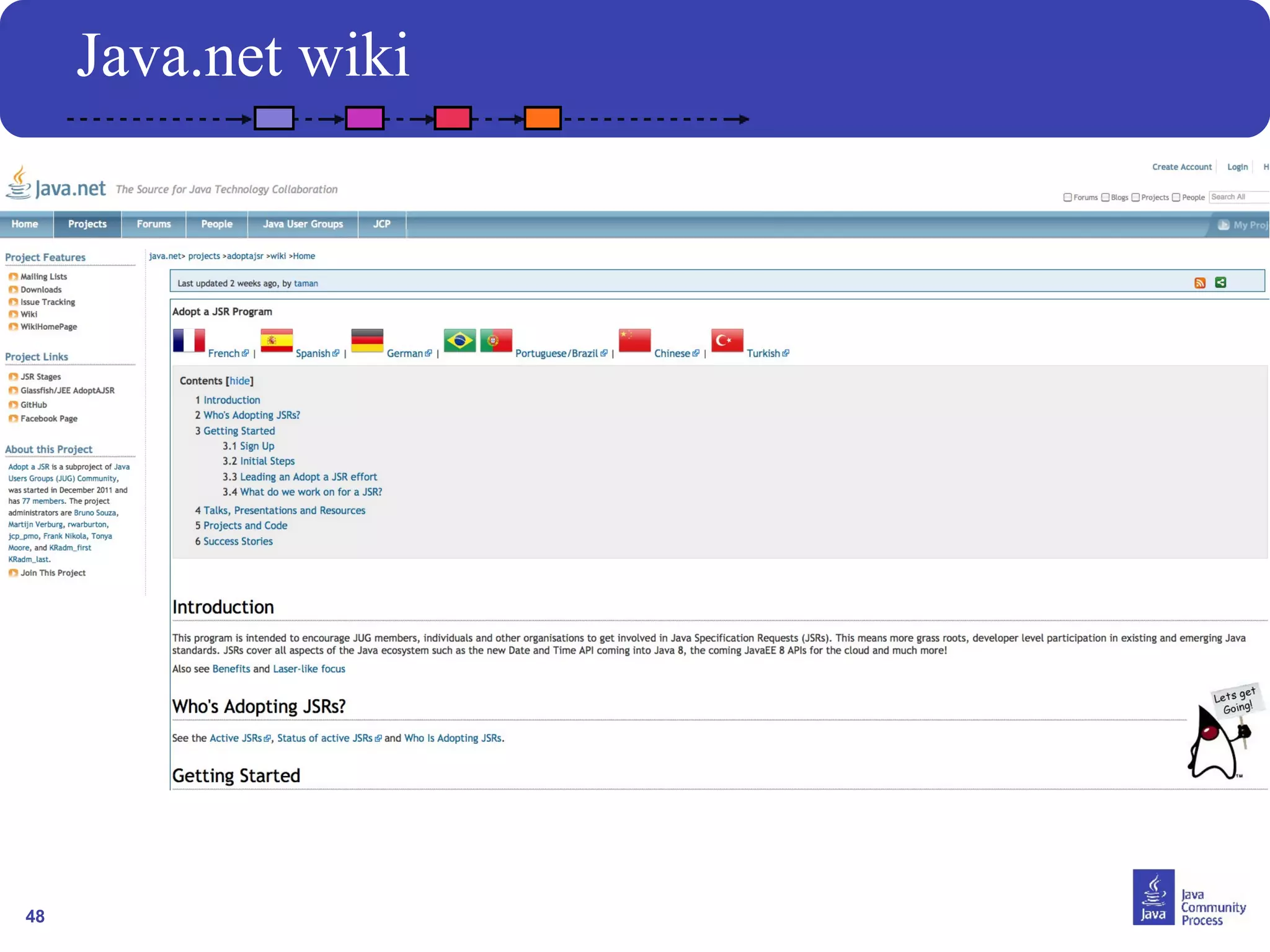Click the Search All input field

coord(1240,197)
